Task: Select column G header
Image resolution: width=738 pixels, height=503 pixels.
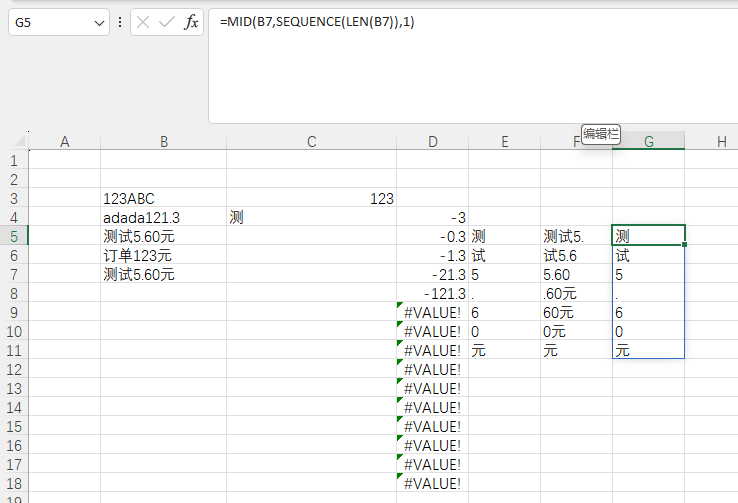Action: 649,141
